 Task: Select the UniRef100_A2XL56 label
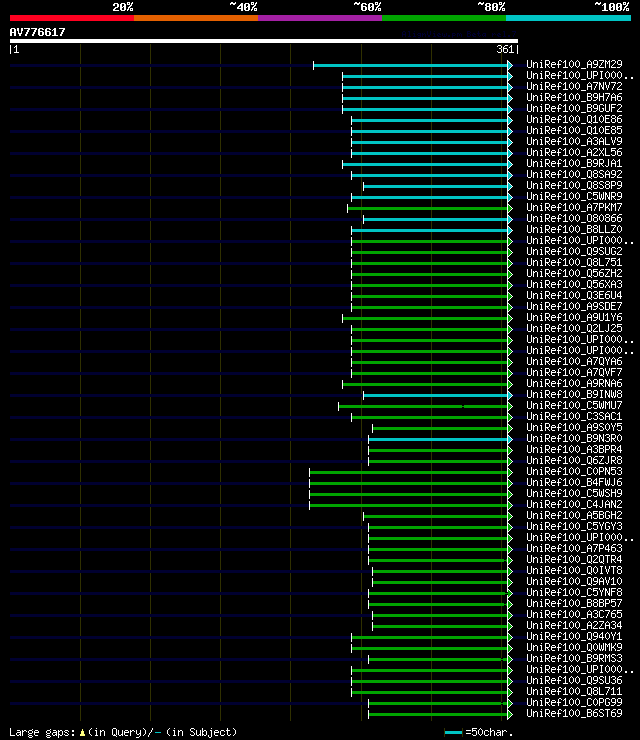[x=574, y=152]
